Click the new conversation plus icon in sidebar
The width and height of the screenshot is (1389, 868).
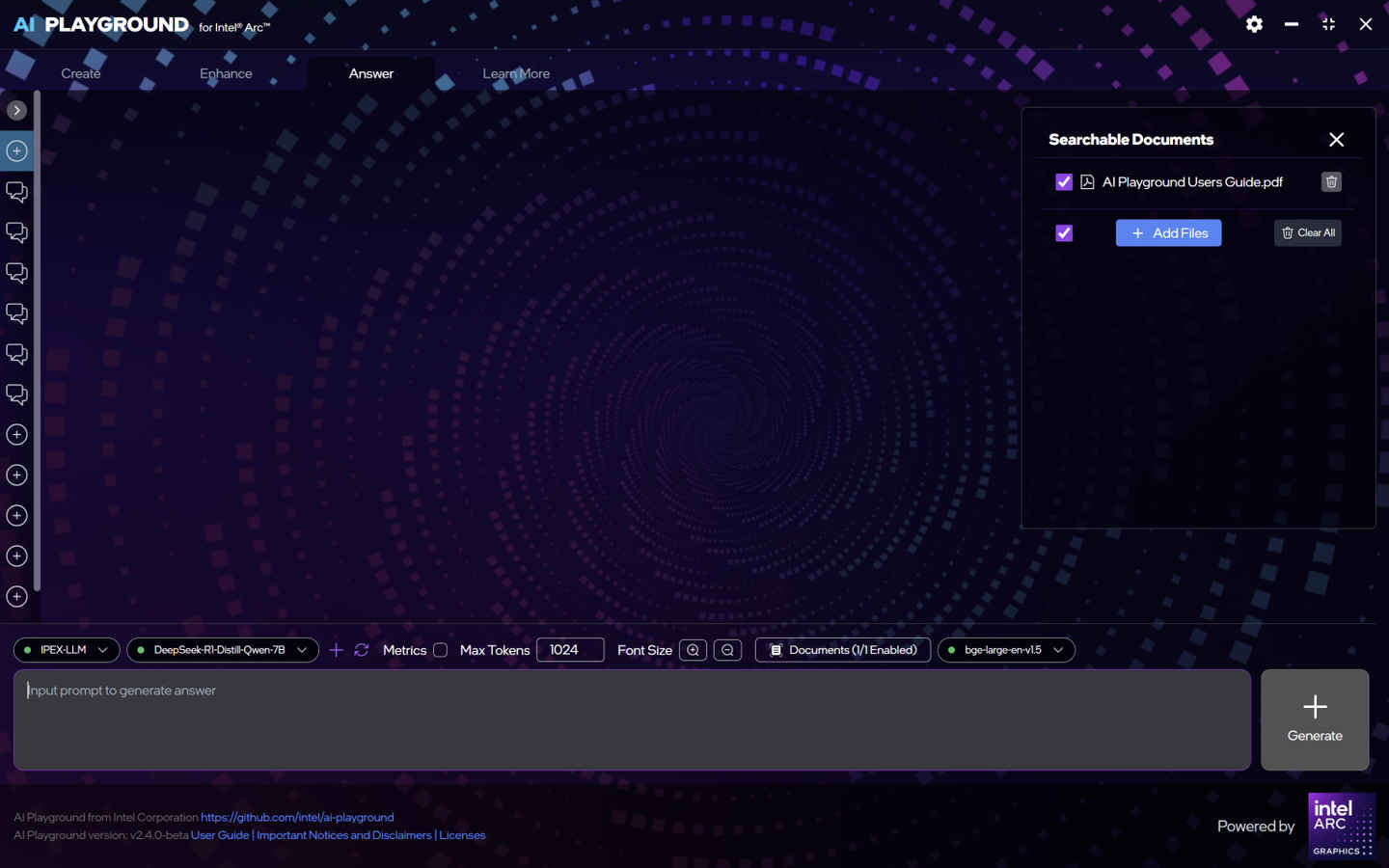pos(16,150)
